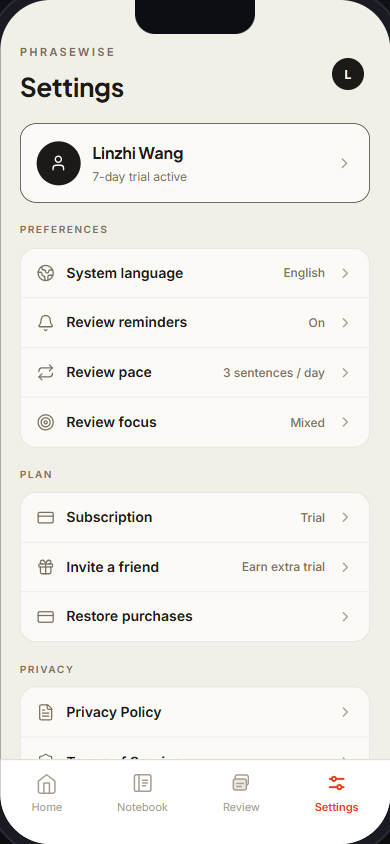Tap the bell icon for Review reminders
Viewport: 390px width, 844px height.
pyautogui.click(x=46, y=323)
